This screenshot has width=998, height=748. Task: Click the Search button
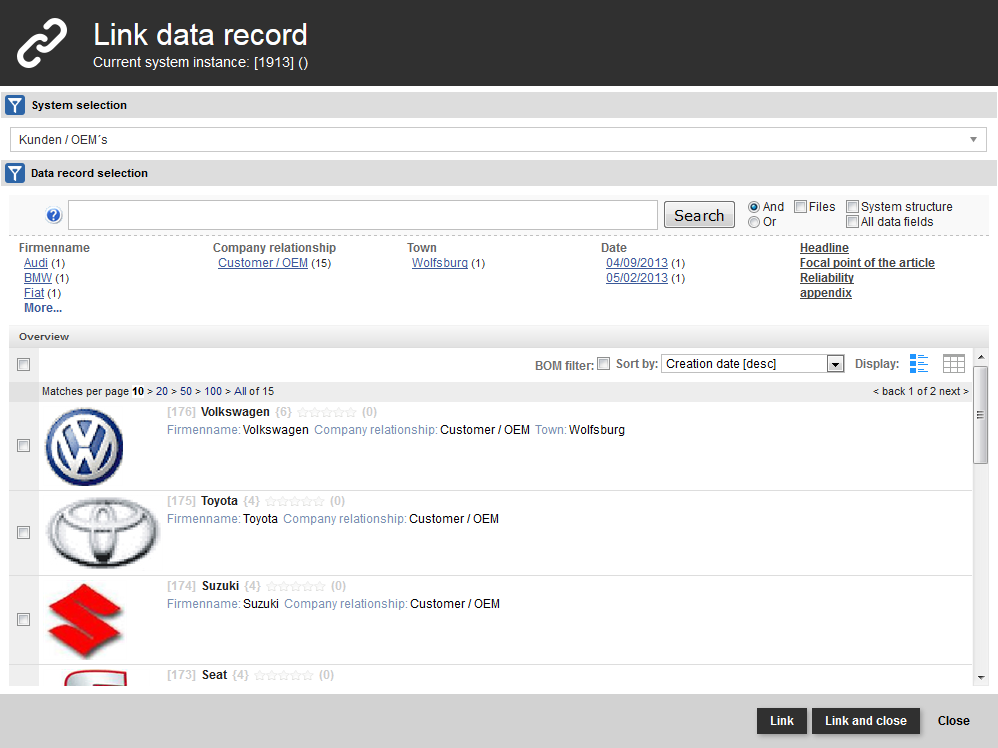pos(699,215)
